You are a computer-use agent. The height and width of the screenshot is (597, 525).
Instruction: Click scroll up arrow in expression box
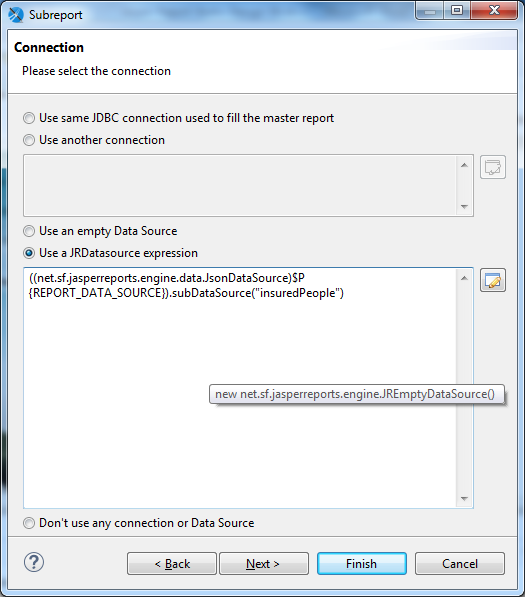tap(464, 278)
